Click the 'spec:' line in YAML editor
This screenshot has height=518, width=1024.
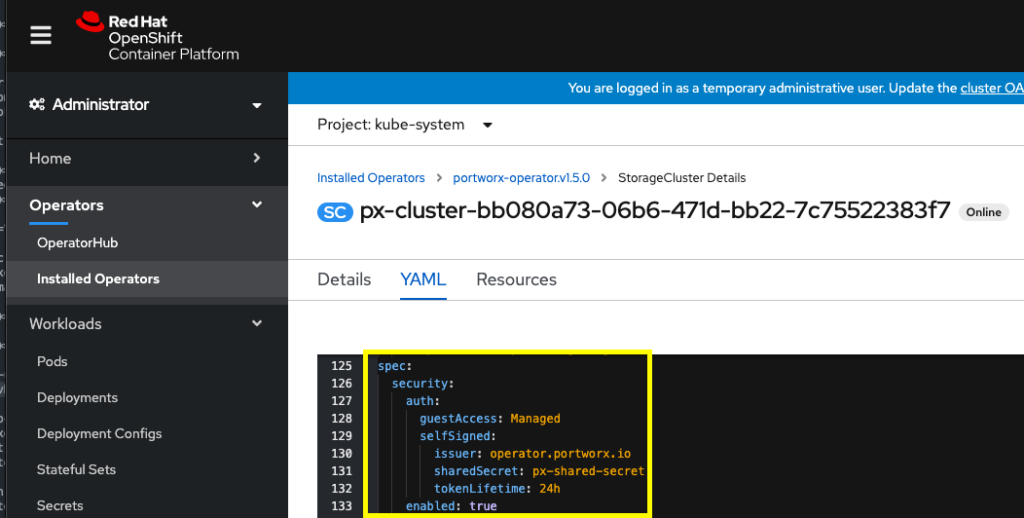click(x=395, y=366)
